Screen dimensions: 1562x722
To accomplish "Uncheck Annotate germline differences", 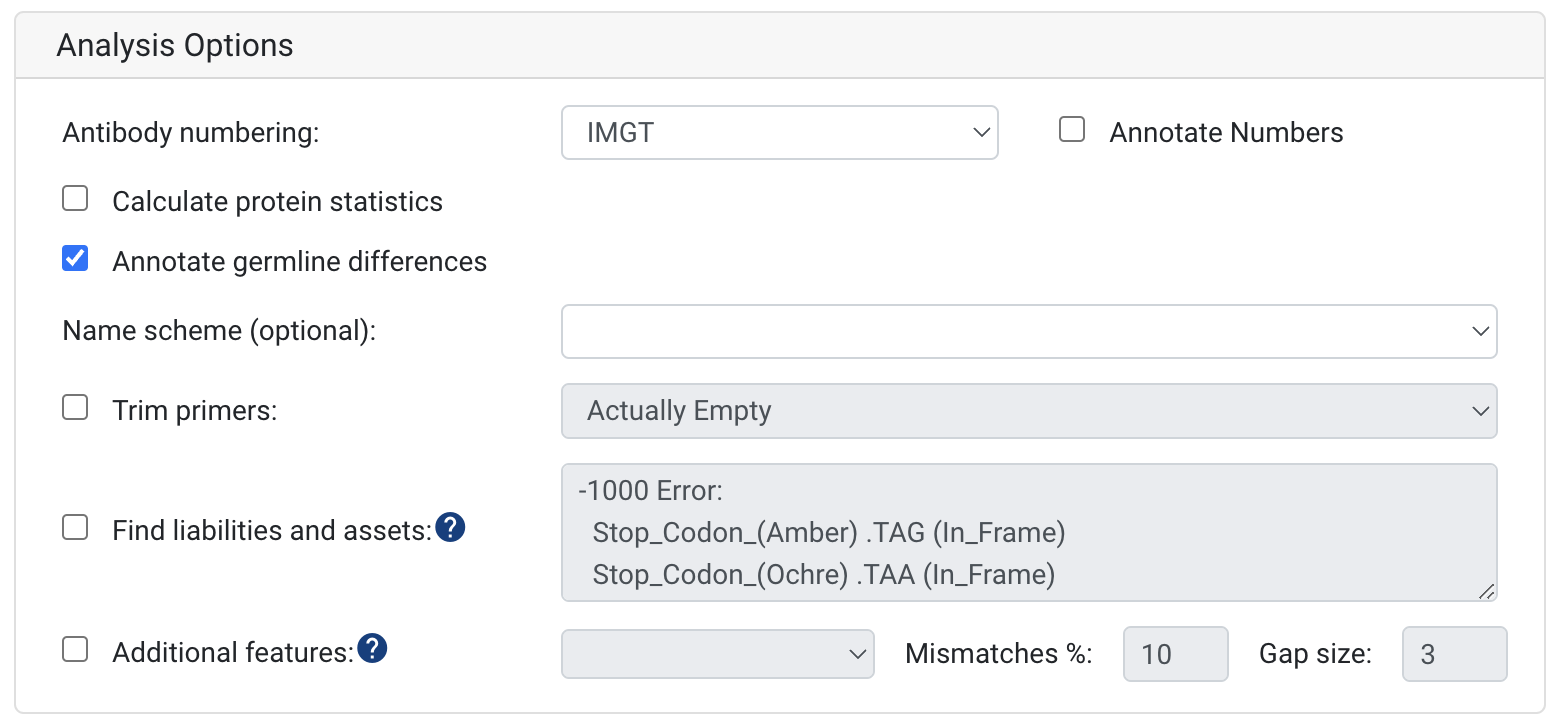I will click(75, 259).
